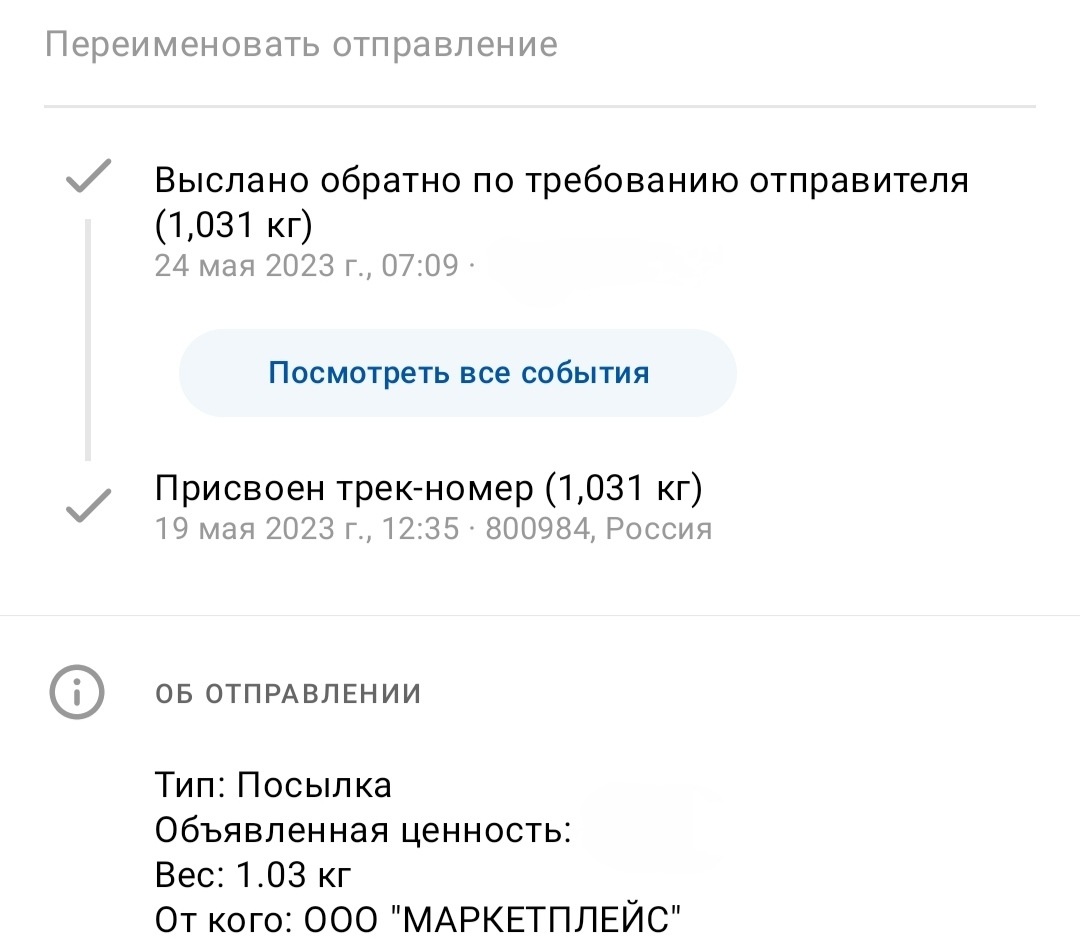Tap the Тип: Посылка line
The height and width of the screenshot is (947, 1080).
pyautogui.click(x=273, y=785)
